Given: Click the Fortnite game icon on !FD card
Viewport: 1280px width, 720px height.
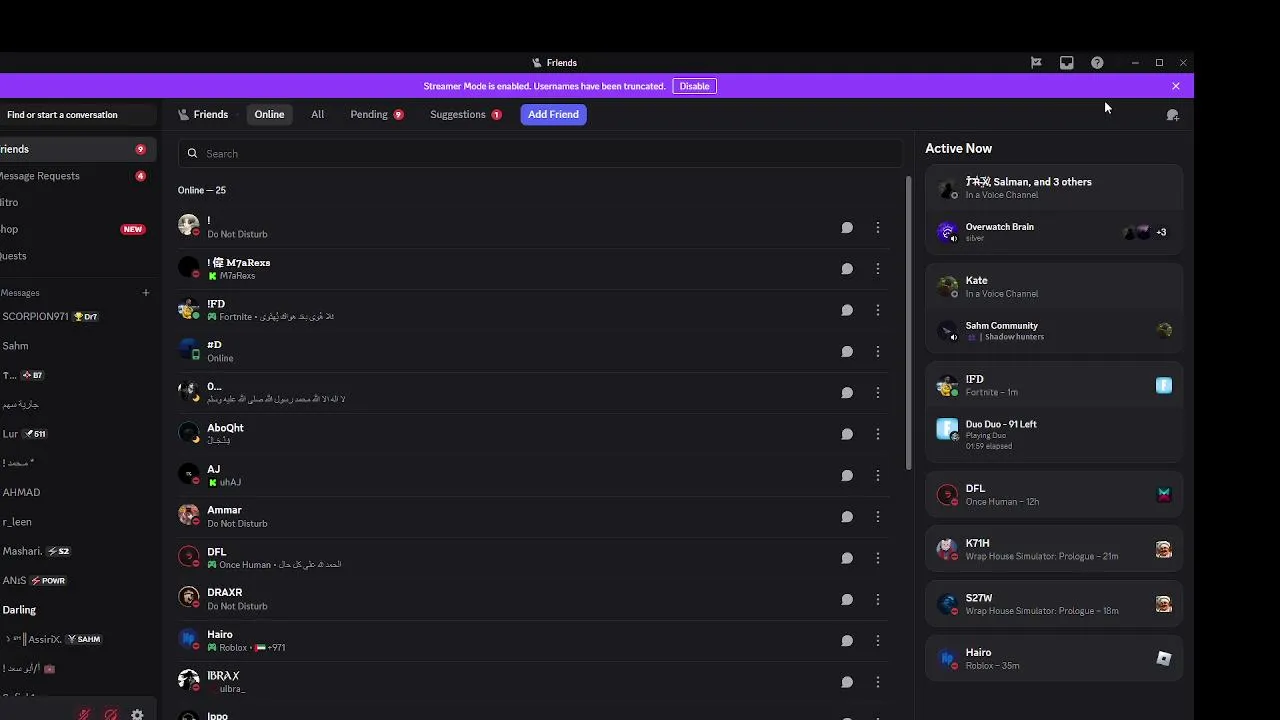Looking at the screenshot, I should 1164,385.
